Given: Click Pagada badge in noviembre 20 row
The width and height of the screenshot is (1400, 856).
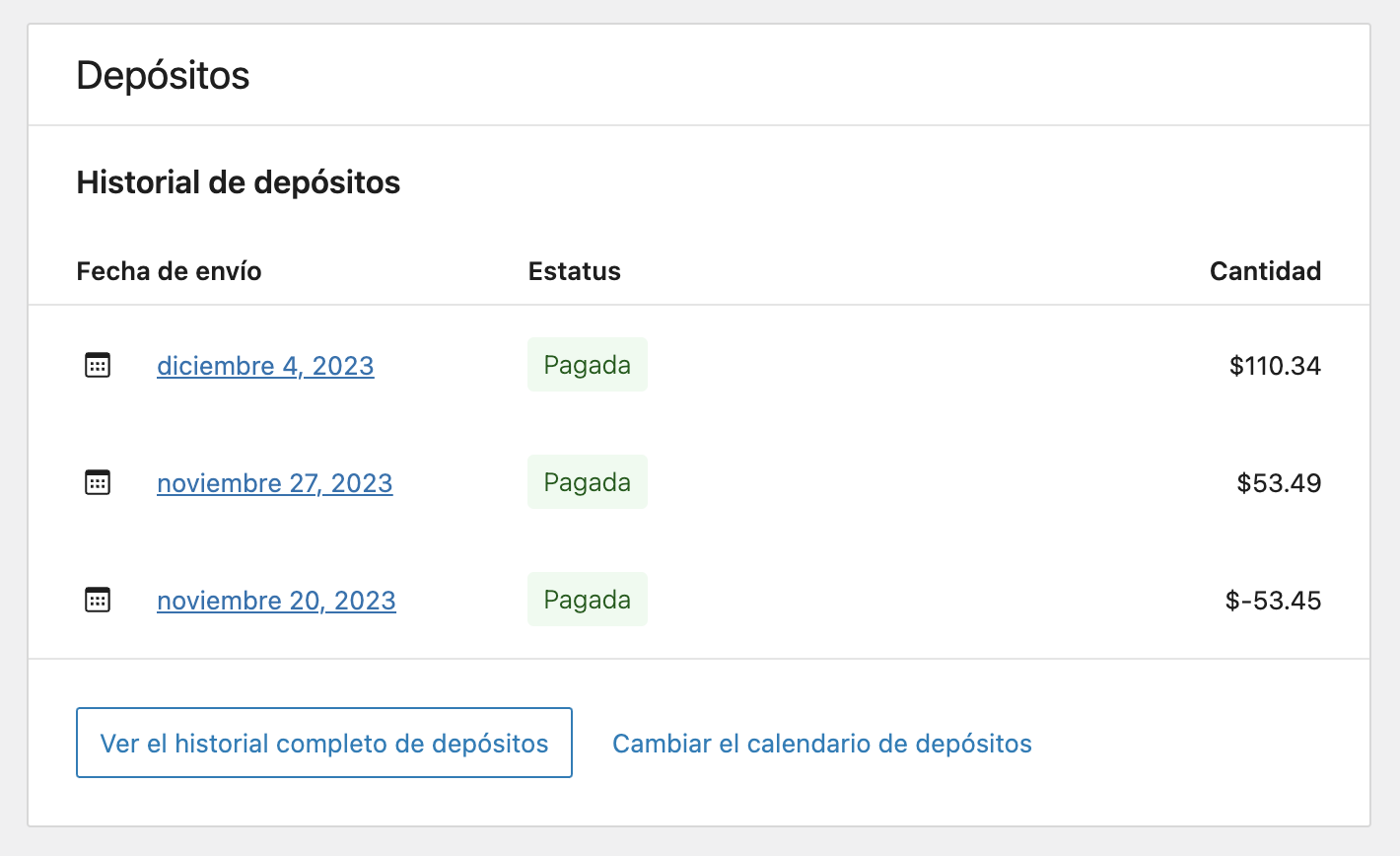Looking at the screenshot, I should pyautogui.click(x=587, y=600).
